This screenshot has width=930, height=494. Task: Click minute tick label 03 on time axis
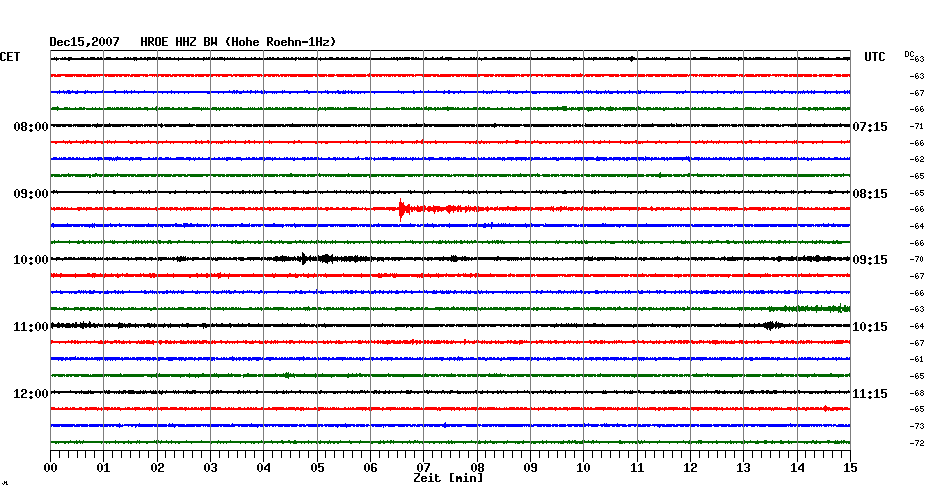(x=211, y=468)
